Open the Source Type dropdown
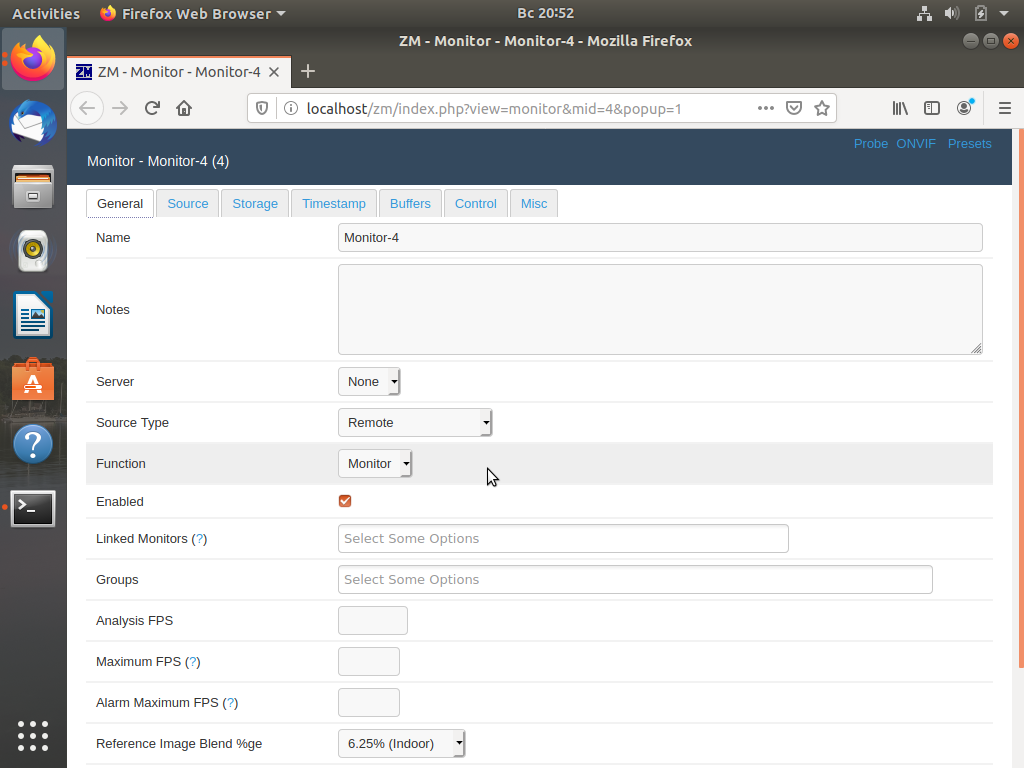Screen dimensions: 1024x768 pos(415,423)
